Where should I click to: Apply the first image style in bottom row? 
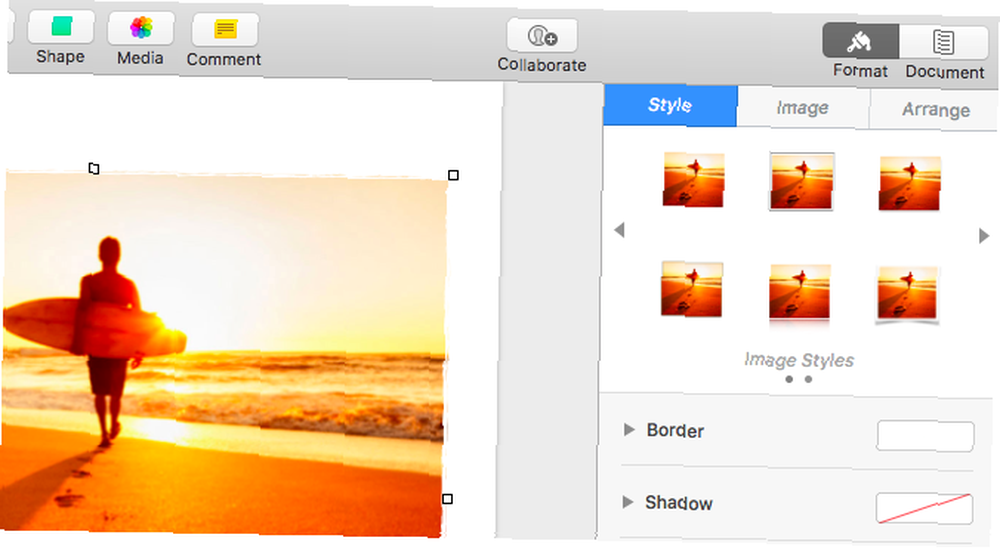coord(692,289)
